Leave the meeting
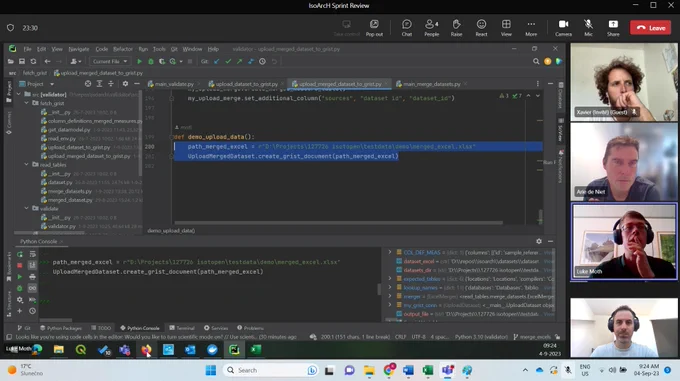 651,28
